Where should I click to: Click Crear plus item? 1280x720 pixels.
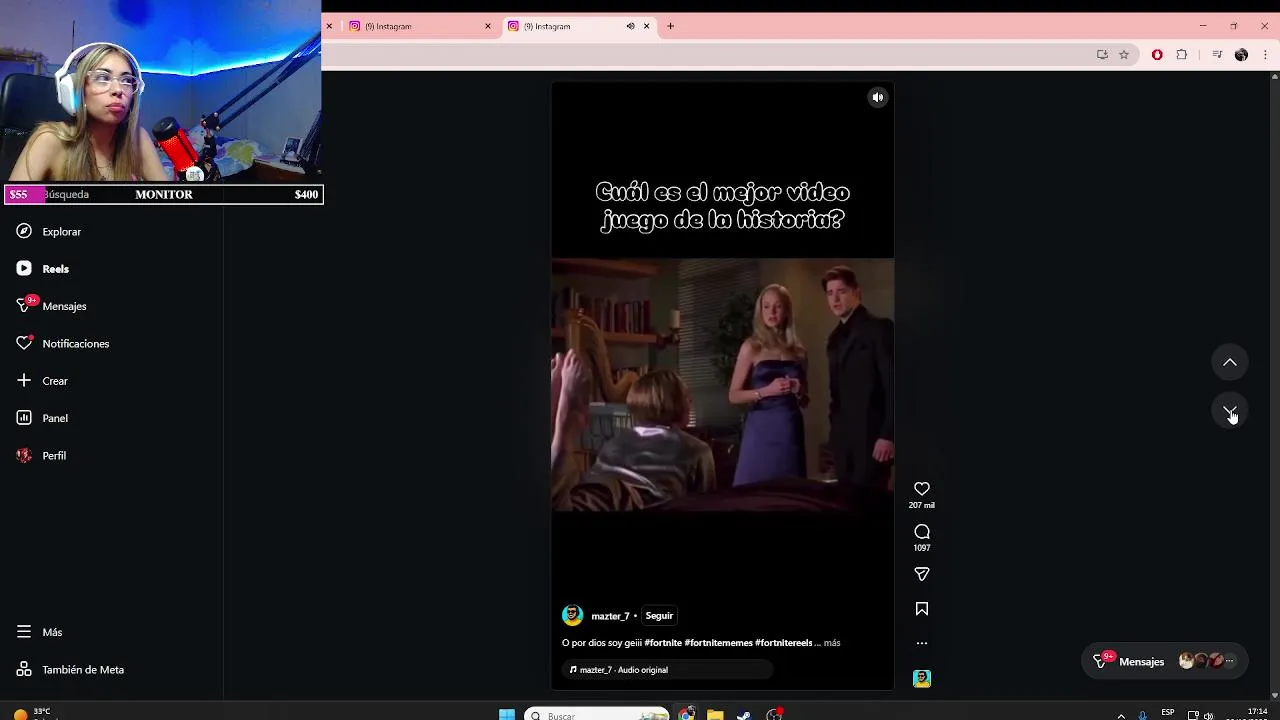(x=41, y=381)
